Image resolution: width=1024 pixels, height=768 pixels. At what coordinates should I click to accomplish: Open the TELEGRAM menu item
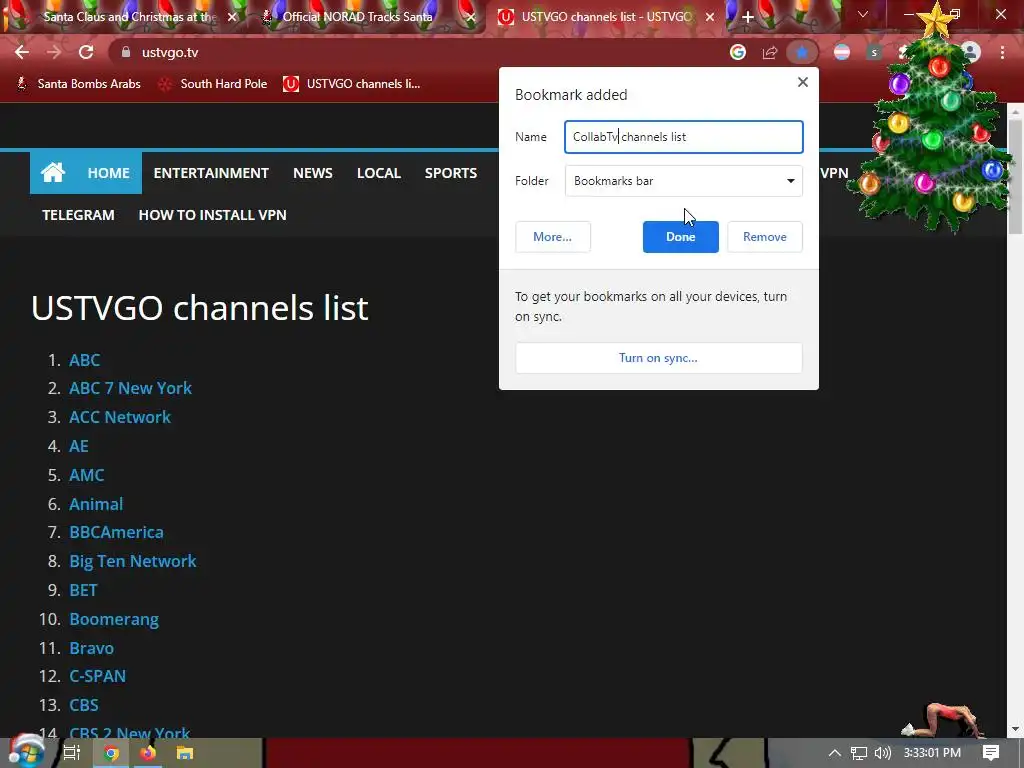pyautogui.click(x=78, y=215)
